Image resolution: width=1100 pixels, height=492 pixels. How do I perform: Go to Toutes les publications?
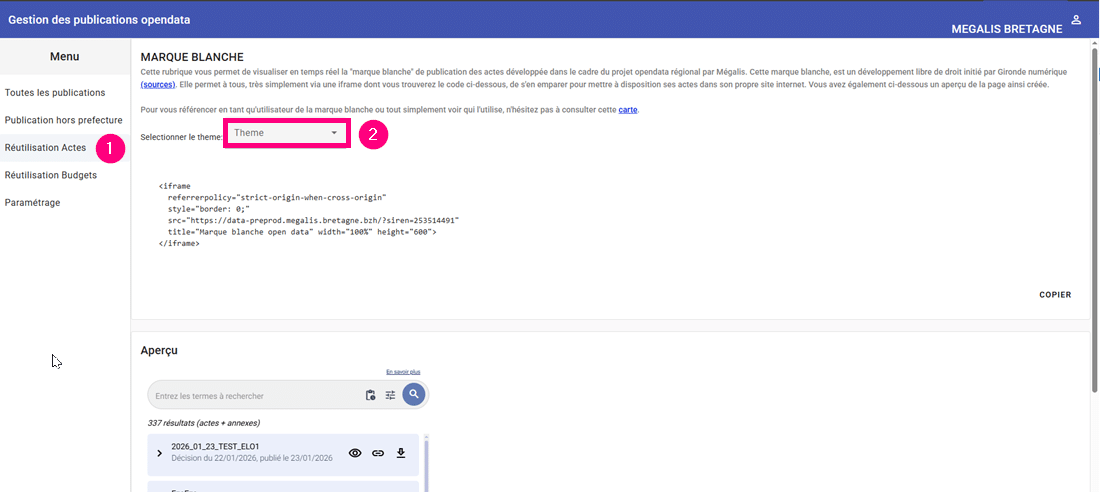click(x=55, y=93)
